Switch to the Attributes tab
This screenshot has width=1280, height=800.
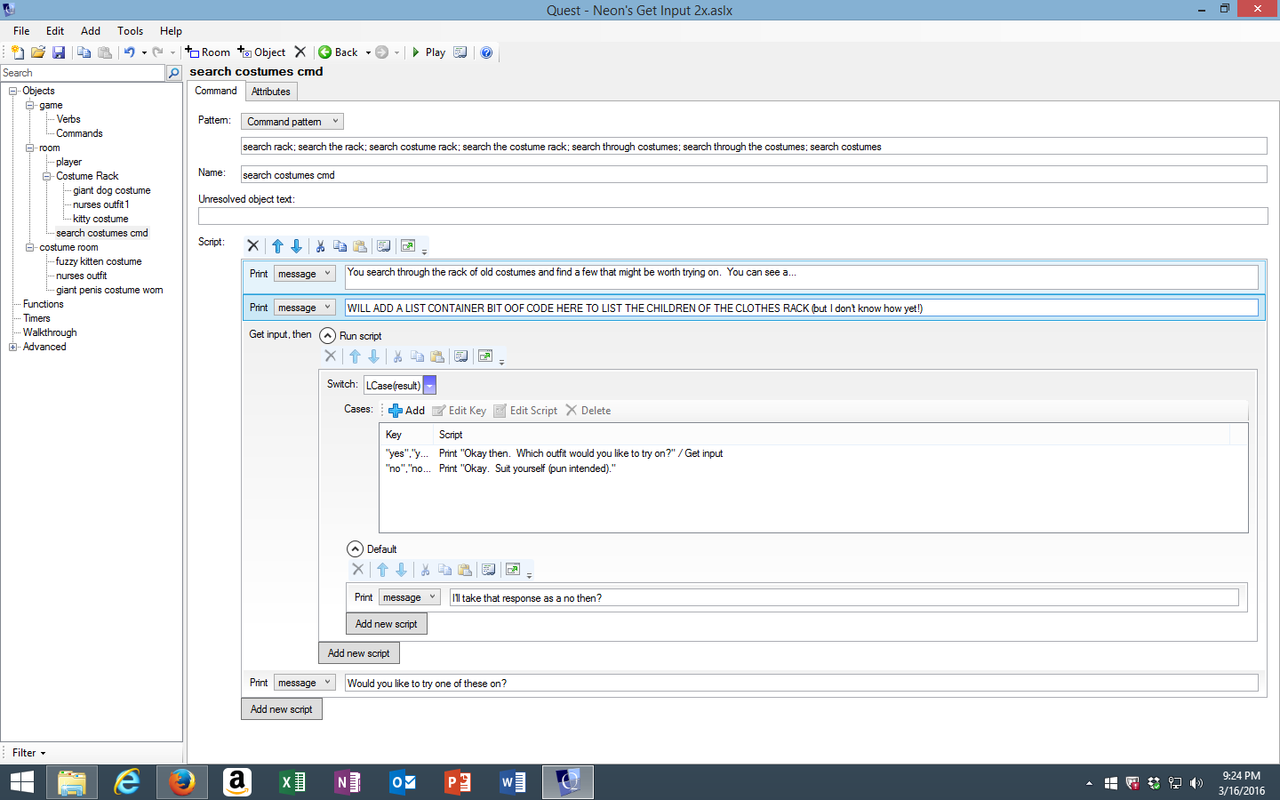click(270, 91)
